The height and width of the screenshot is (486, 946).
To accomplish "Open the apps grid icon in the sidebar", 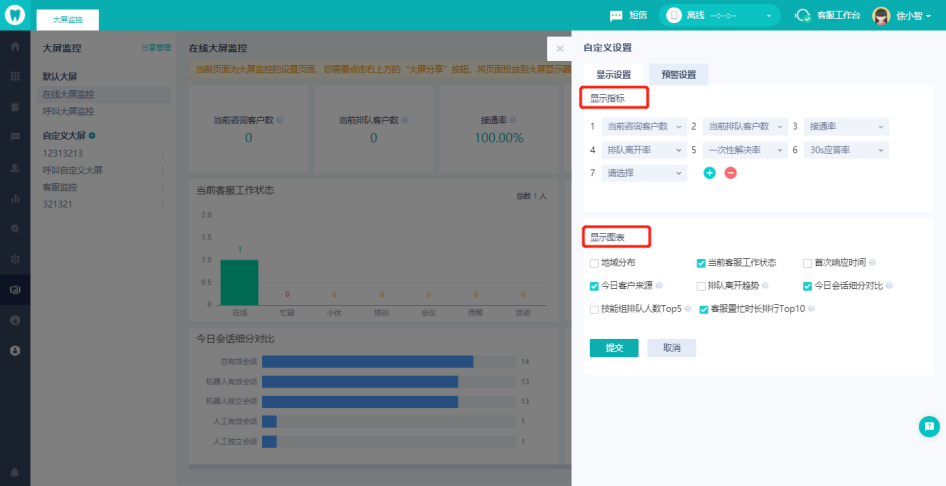I will coord(15,76).
